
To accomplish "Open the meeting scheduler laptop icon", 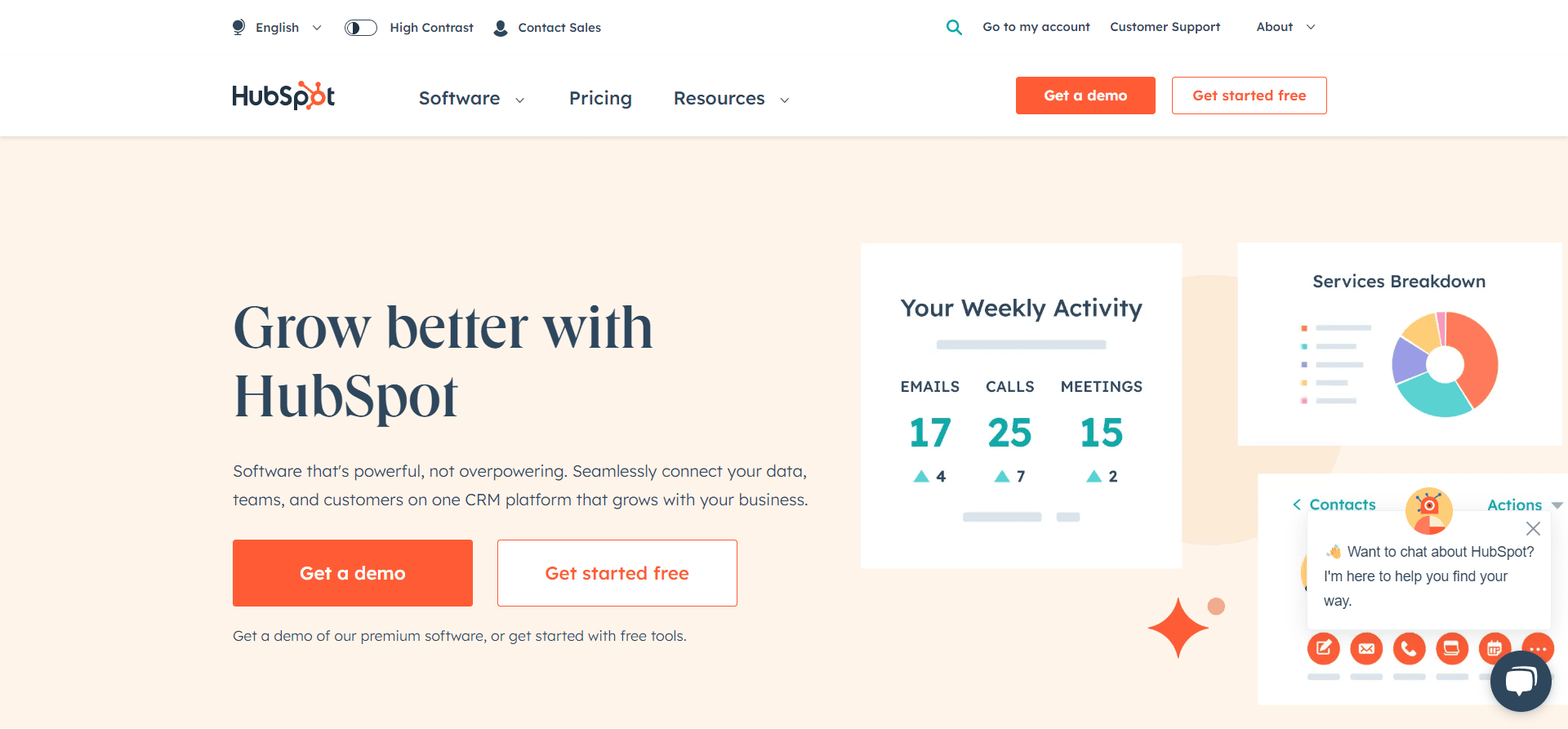I will click(1452, 648).
